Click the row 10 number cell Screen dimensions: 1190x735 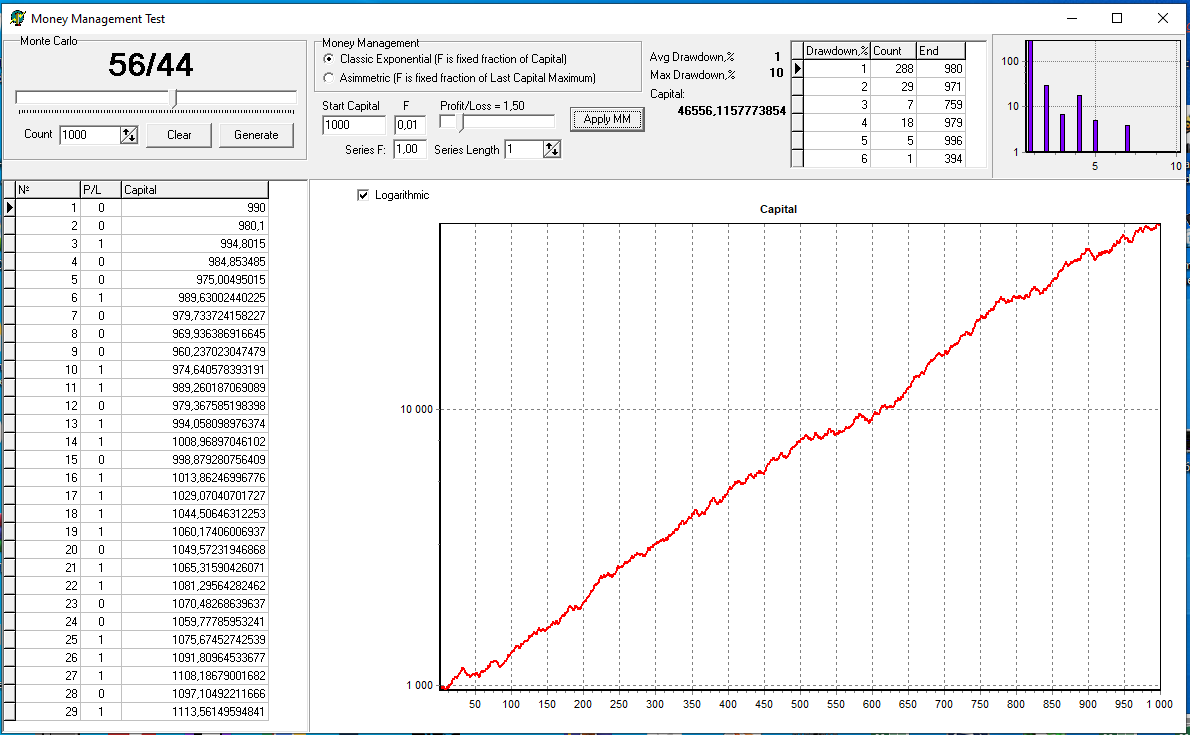pyautogui.click(x=48, y=370)
